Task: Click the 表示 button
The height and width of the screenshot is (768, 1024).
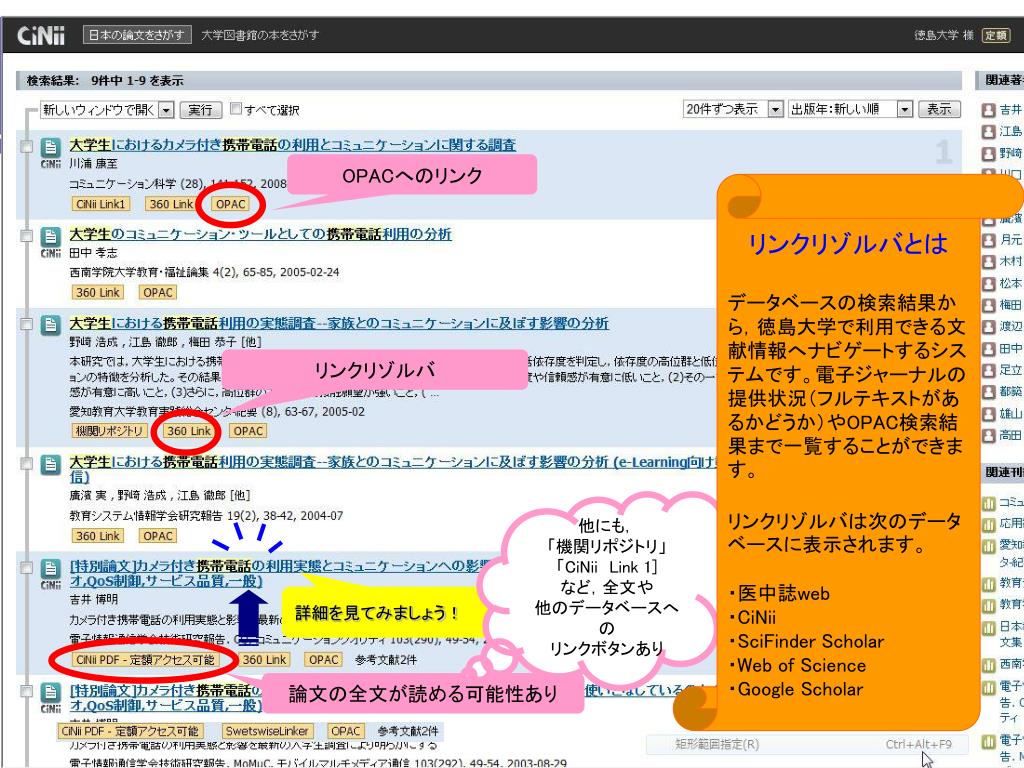Action: click(x=939, y=109)
